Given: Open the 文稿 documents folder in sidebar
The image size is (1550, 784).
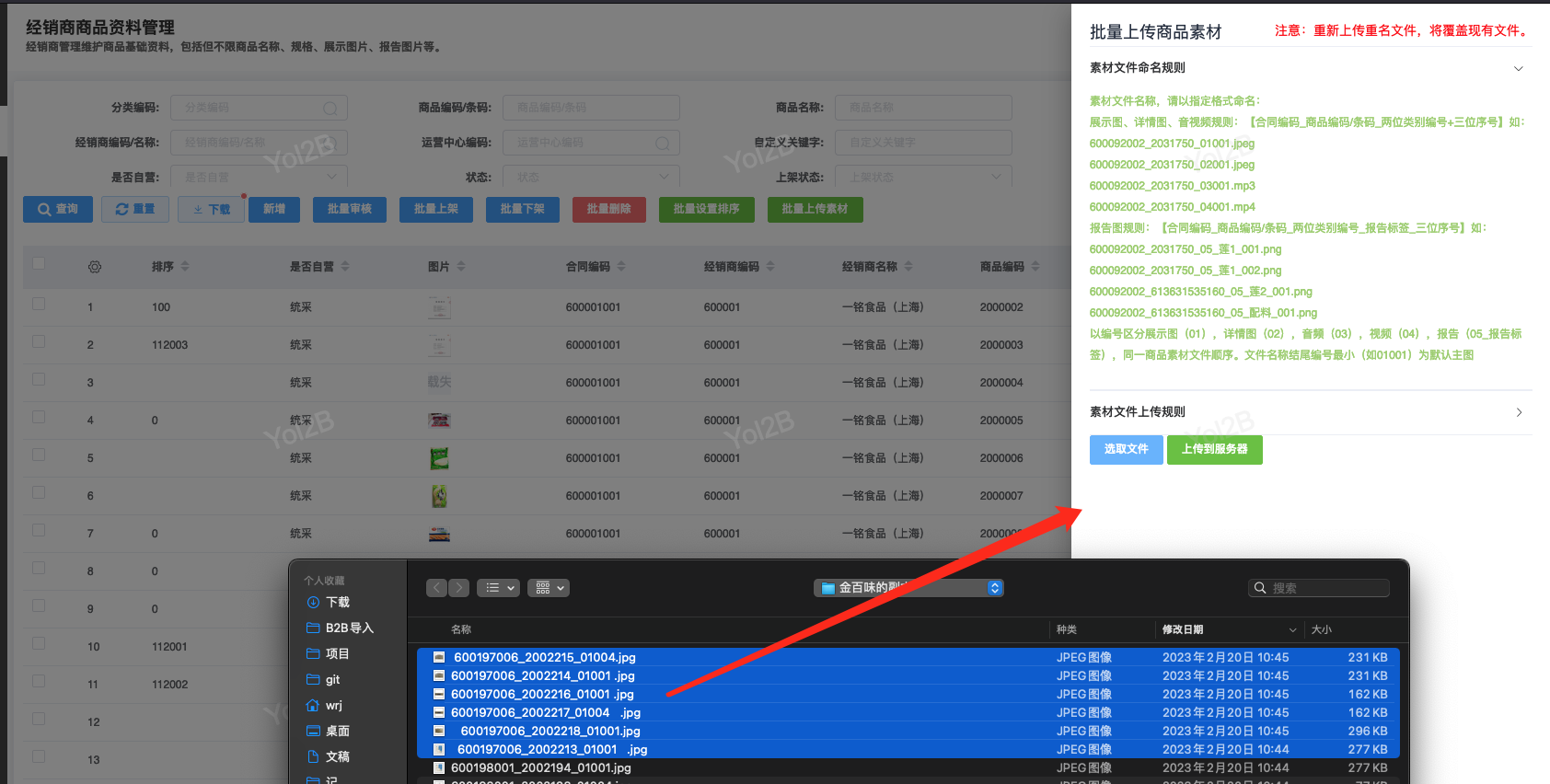Looking at the screenshot, I should point(329,756).
